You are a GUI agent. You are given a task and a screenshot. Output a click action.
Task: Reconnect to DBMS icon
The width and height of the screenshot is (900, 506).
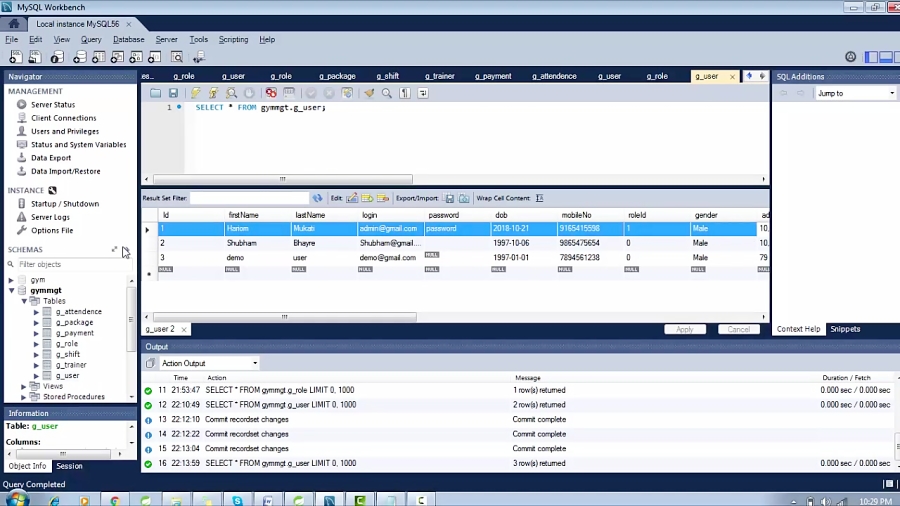pos(199,57)
